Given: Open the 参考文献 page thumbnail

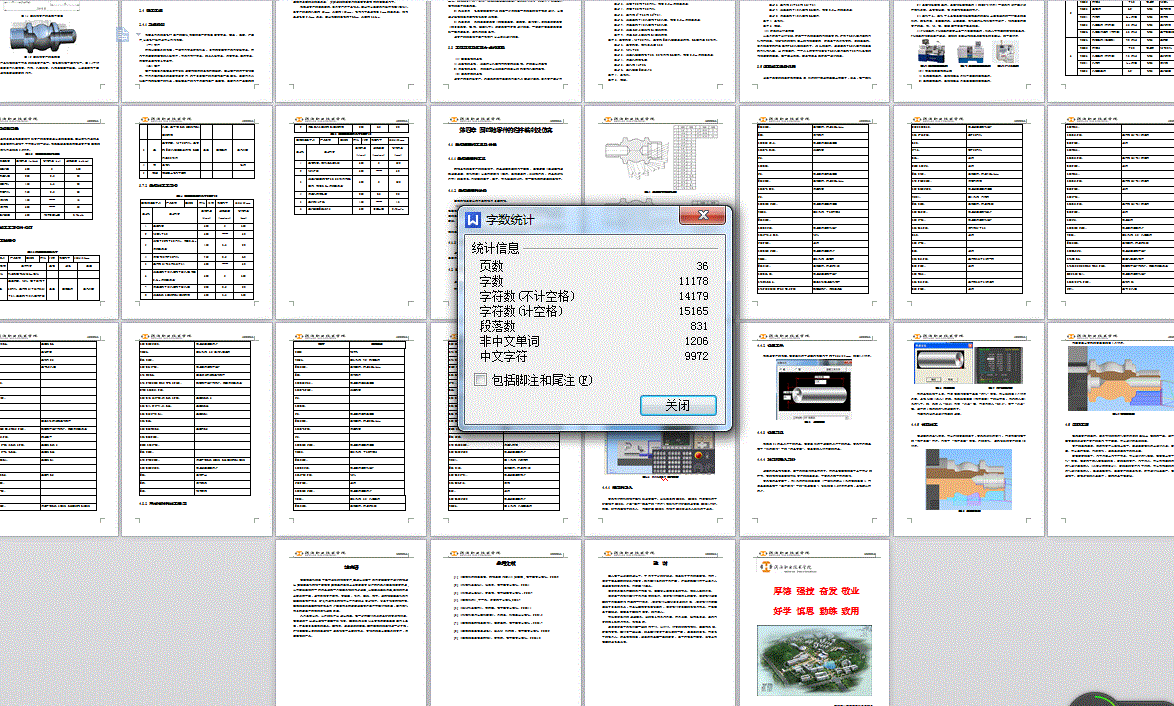Looking at the screenshot, I should click(x=505, y=623).
